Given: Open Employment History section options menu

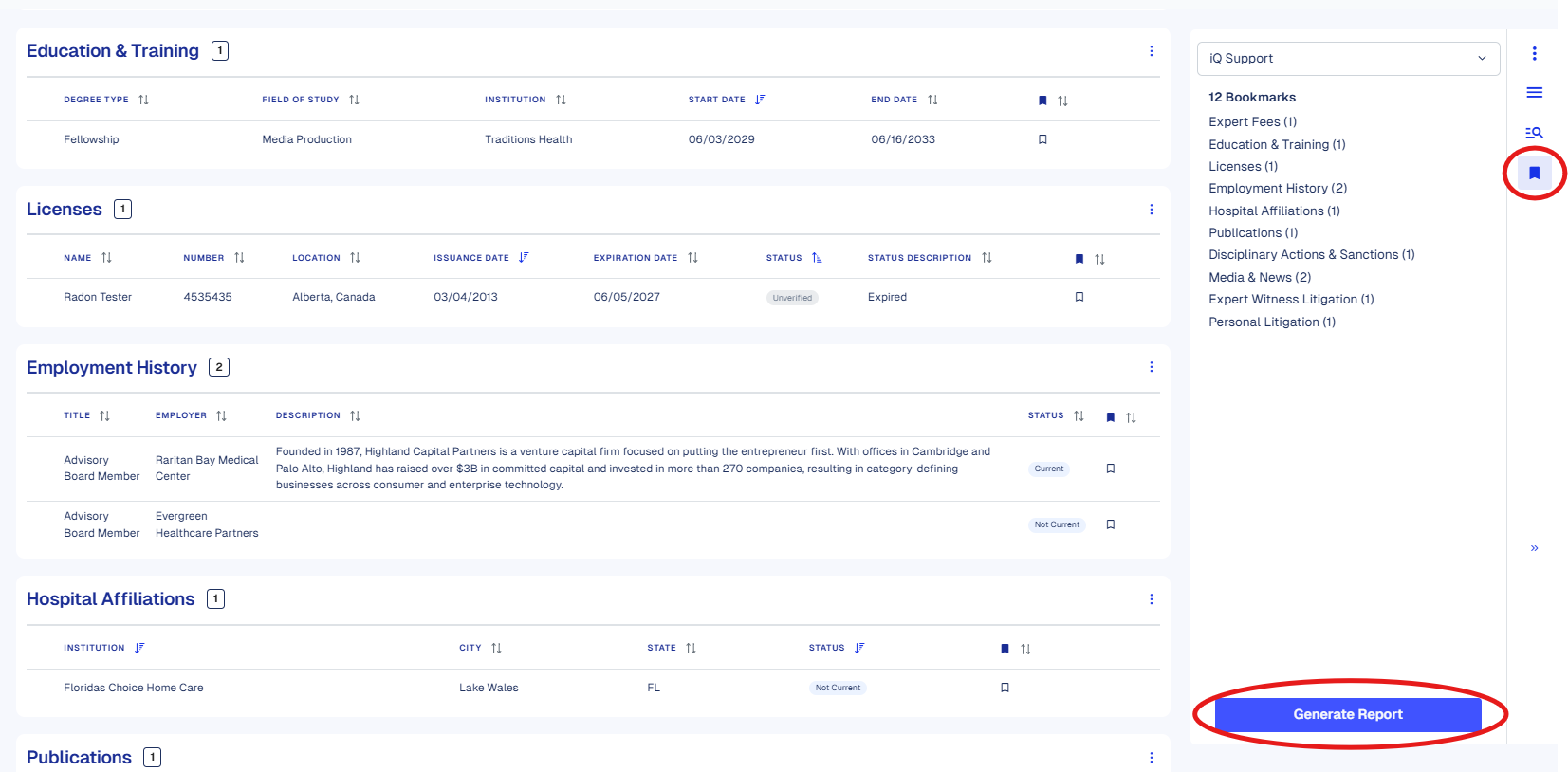Looking at the screenshot, I should pos(1151,367).
